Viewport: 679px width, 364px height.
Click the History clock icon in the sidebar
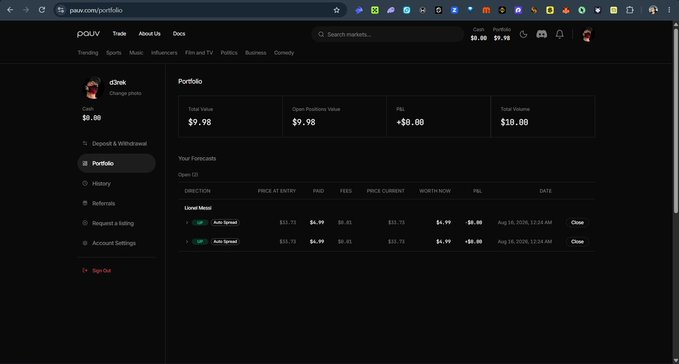tap(85, 184)
